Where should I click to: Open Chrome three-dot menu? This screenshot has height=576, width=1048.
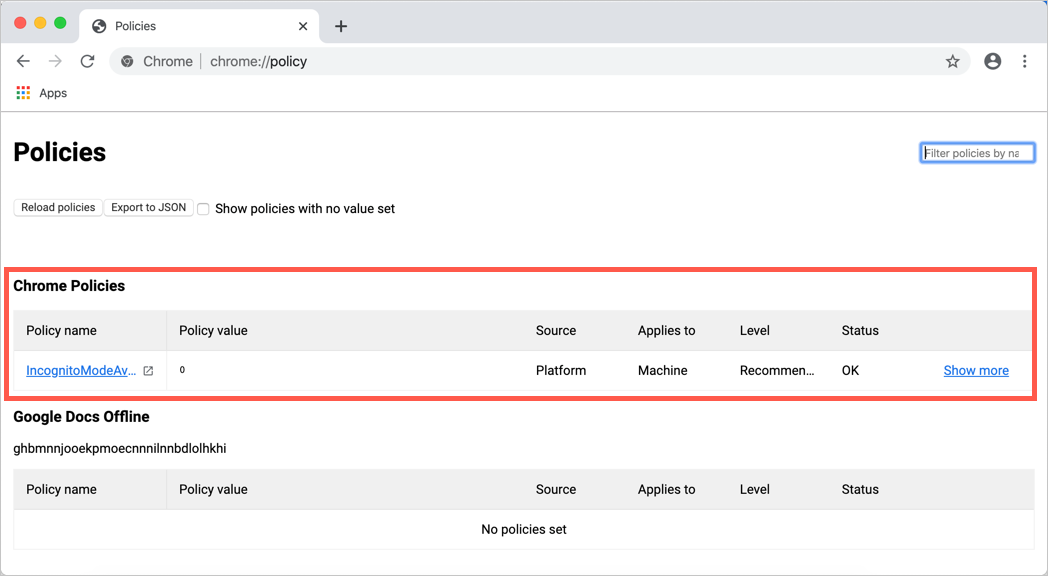[1024, 61]
